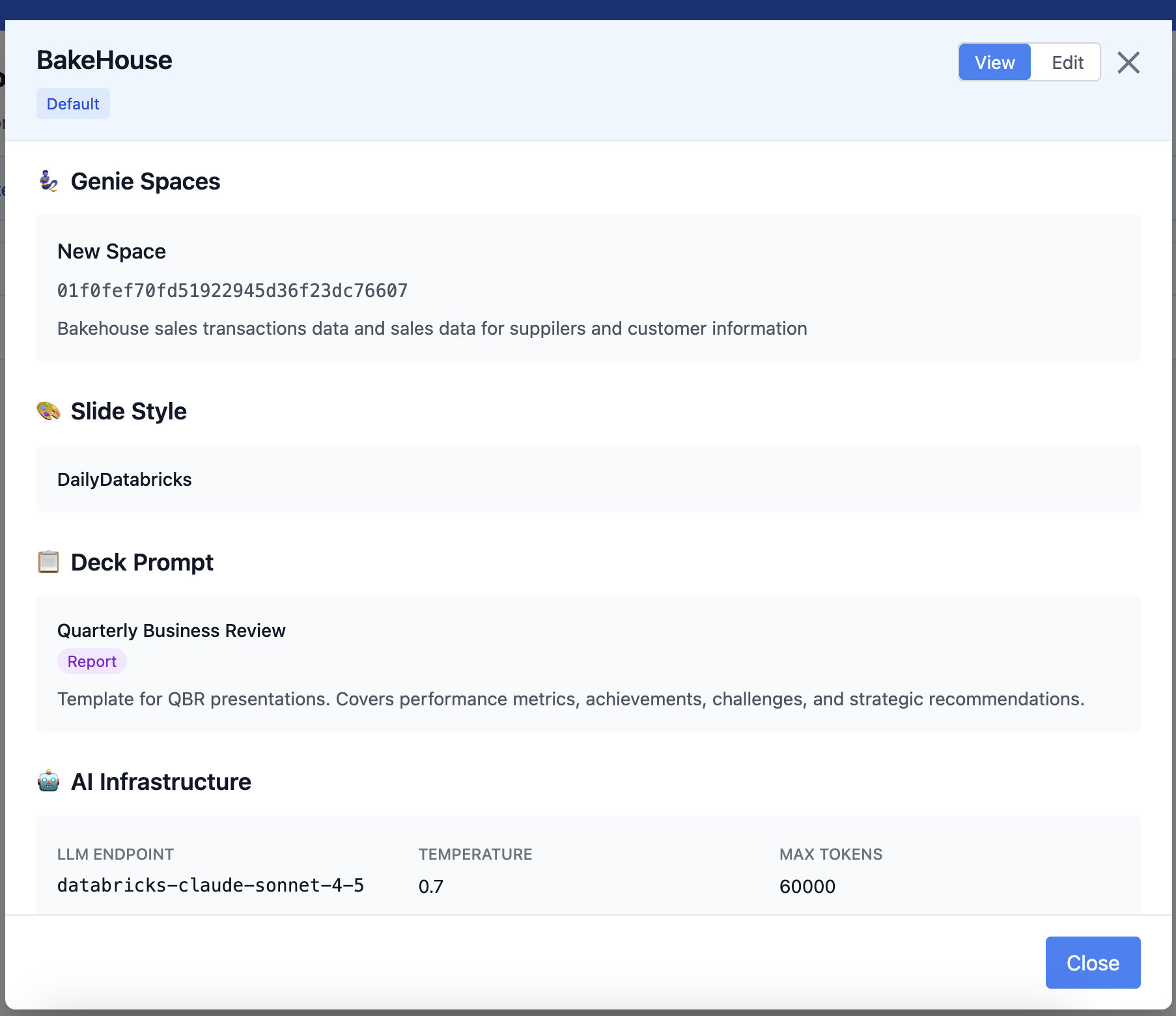Image resolution: width=1176 pixels, height=1016 pixels.
Task: Click the clipboard icon next to Deck Prompt
Action: point(49,562)
